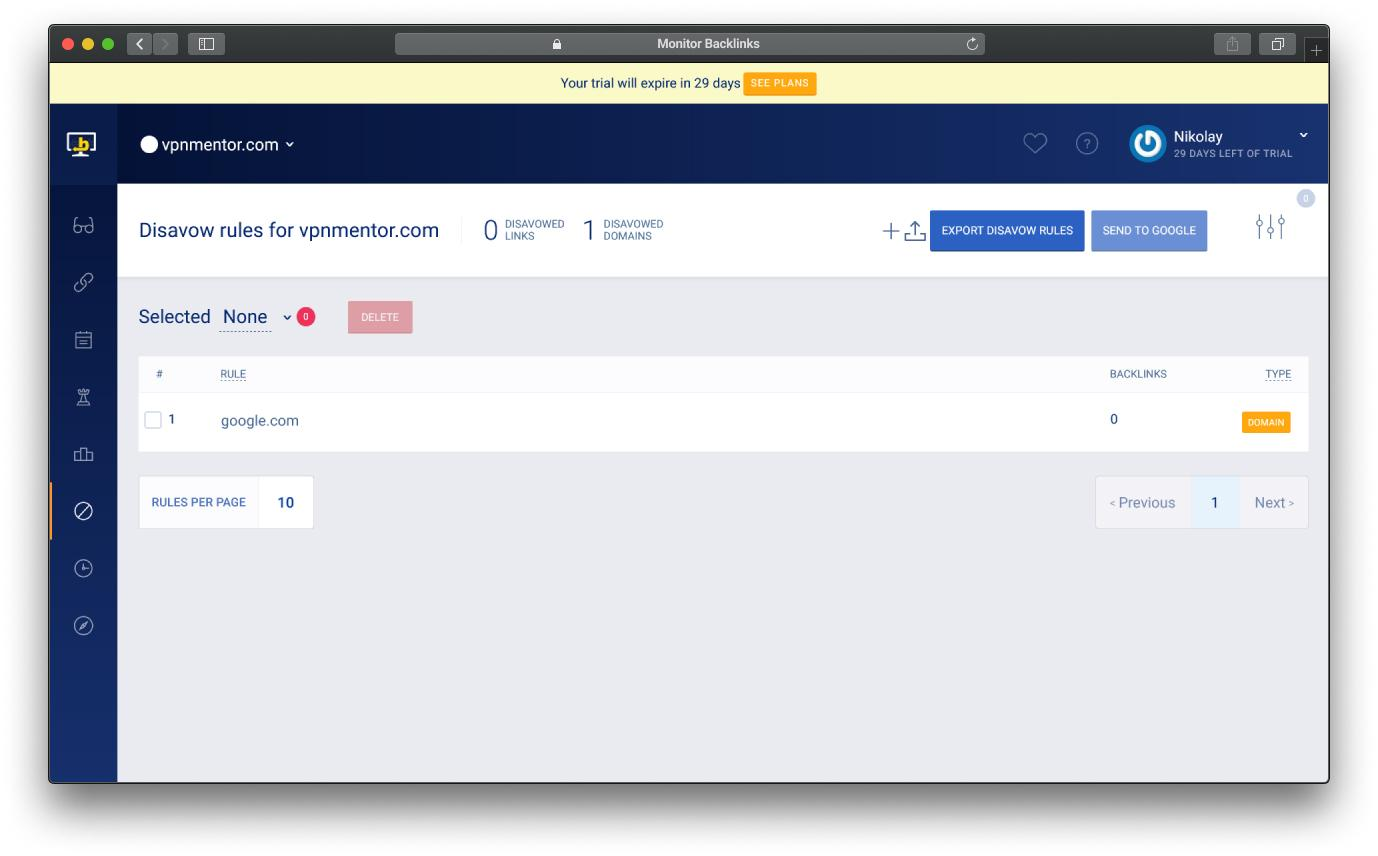Open the glasses overview sidebar icon
1378x856 pixels.
(83, 226)
